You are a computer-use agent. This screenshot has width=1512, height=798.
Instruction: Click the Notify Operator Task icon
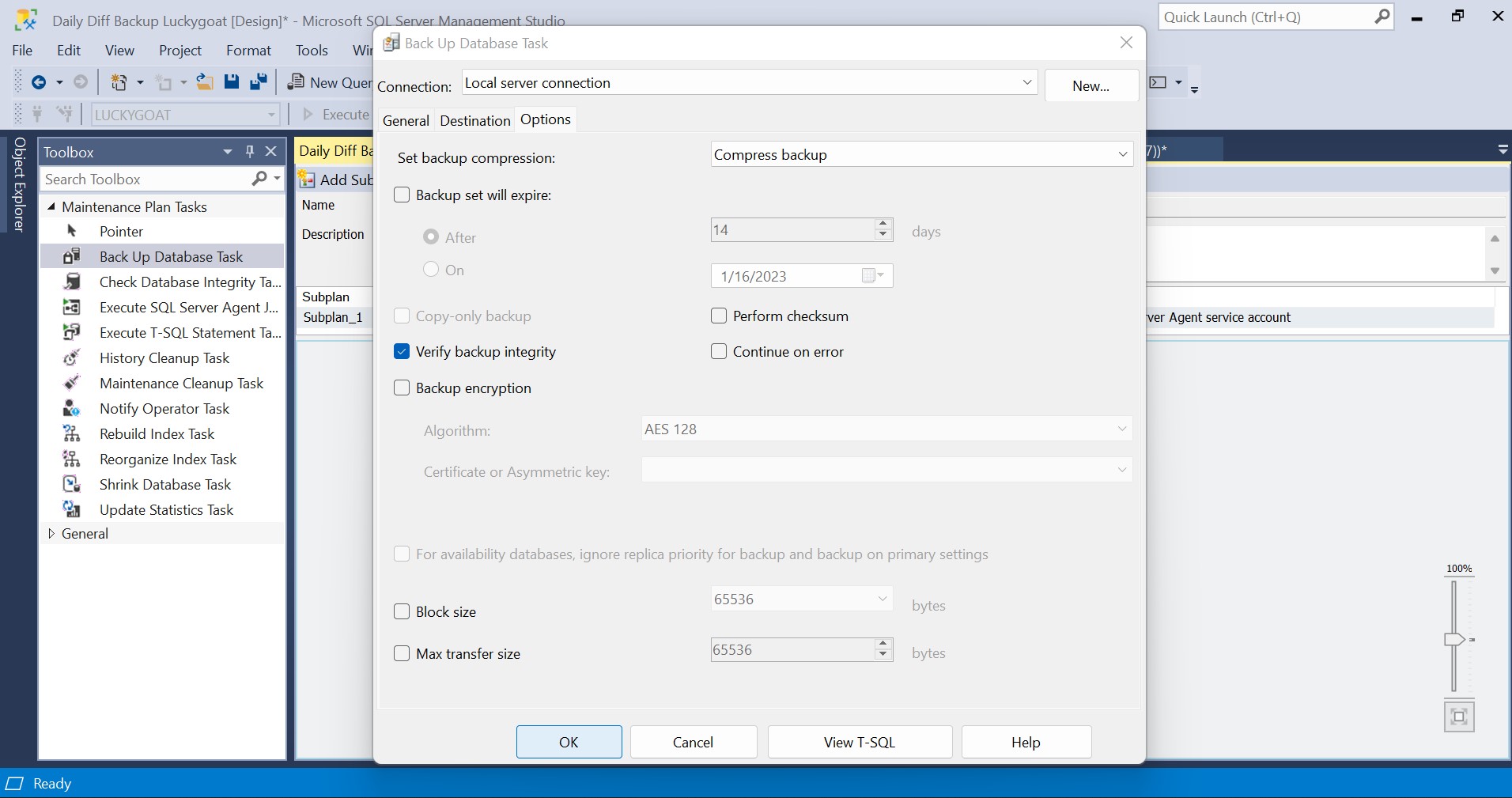(71, 408)
